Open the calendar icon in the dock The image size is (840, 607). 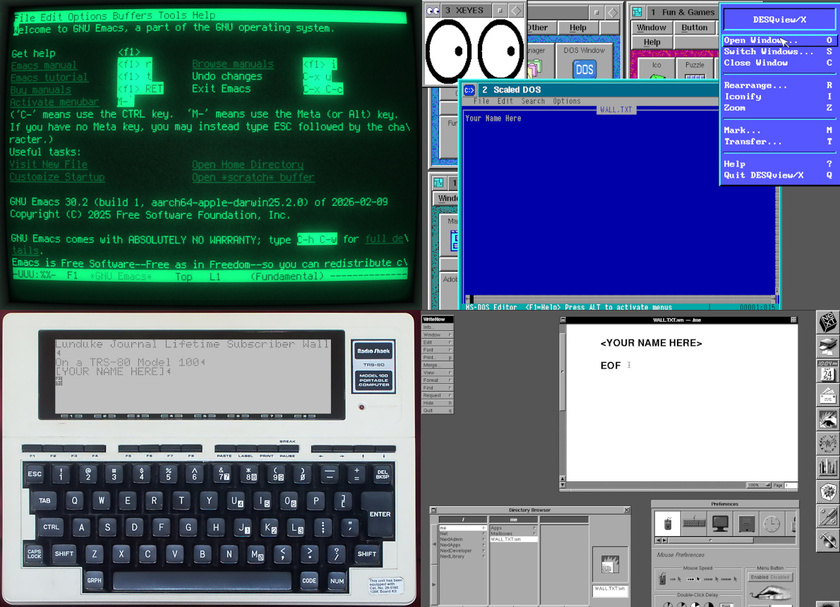[x=828, y=371]
